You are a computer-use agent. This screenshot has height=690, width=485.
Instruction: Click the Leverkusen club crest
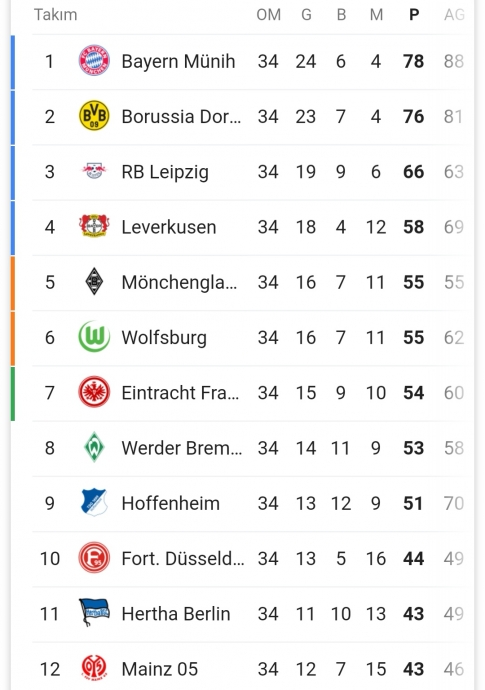click(x=94, y=226)
